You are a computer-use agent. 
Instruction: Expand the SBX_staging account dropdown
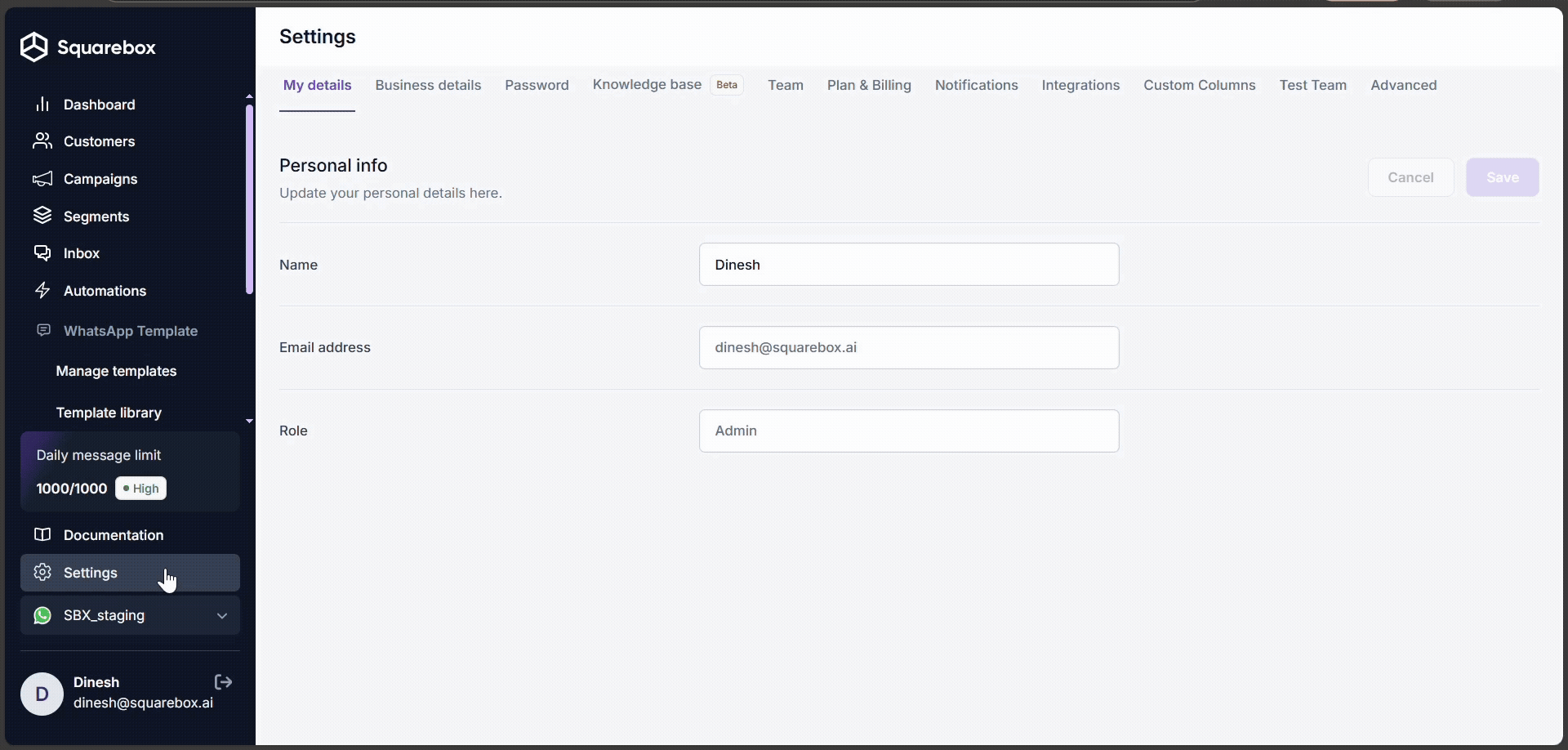(221, 615)
